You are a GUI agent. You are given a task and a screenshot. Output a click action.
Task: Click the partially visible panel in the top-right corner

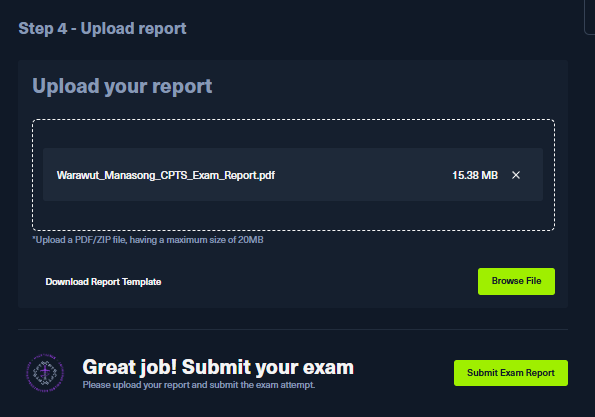tap(589, 17)
